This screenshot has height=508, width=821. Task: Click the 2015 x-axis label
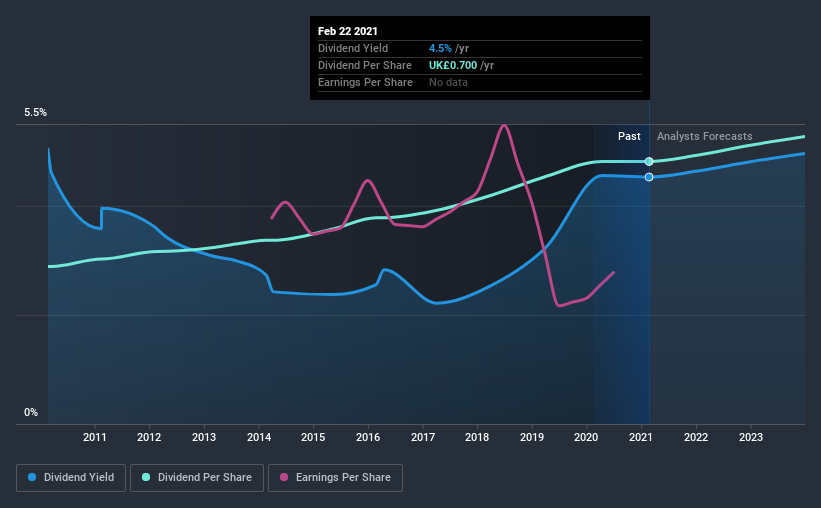point(313,437)
